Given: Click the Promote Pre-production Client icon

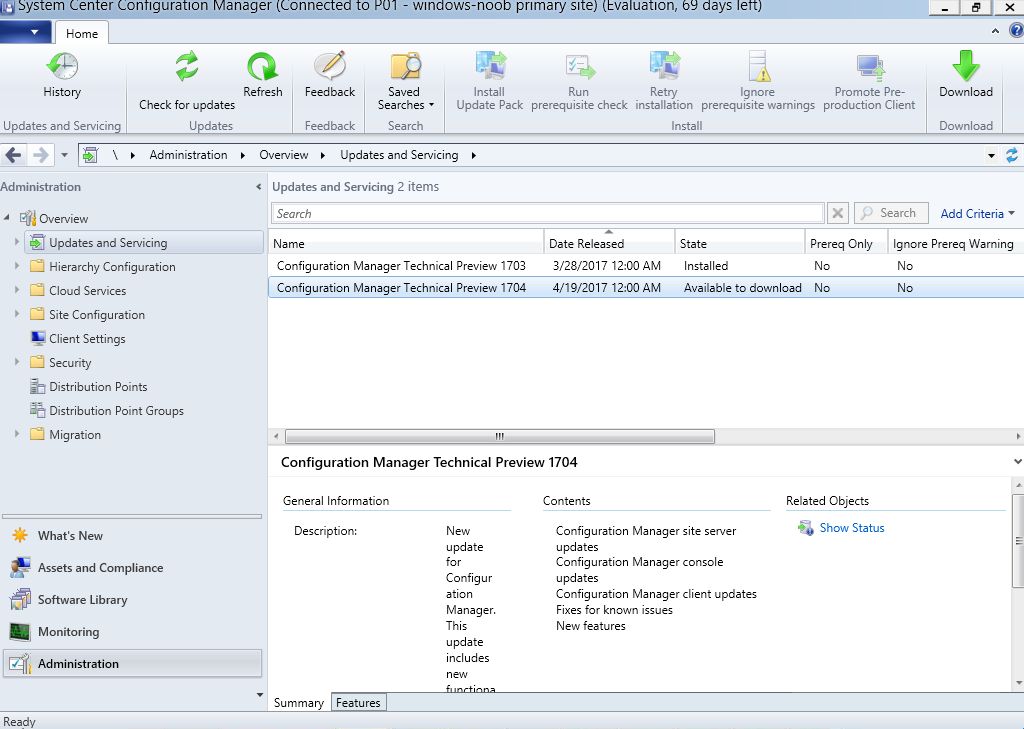Looking at the screenshot, I should tap(869, 66).
